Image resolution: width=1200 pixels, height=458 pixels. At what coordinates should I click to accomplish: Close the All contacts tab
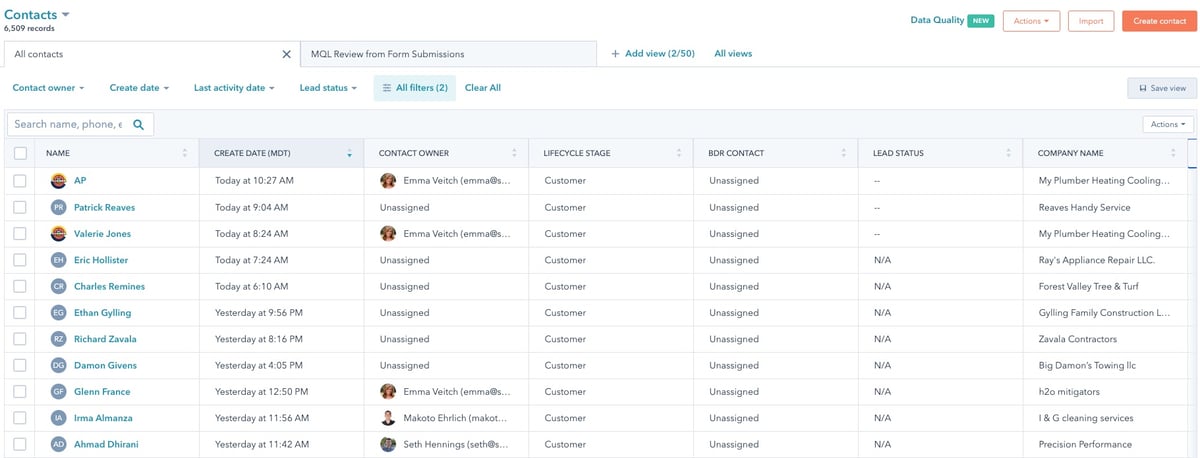tap(287, 54)
